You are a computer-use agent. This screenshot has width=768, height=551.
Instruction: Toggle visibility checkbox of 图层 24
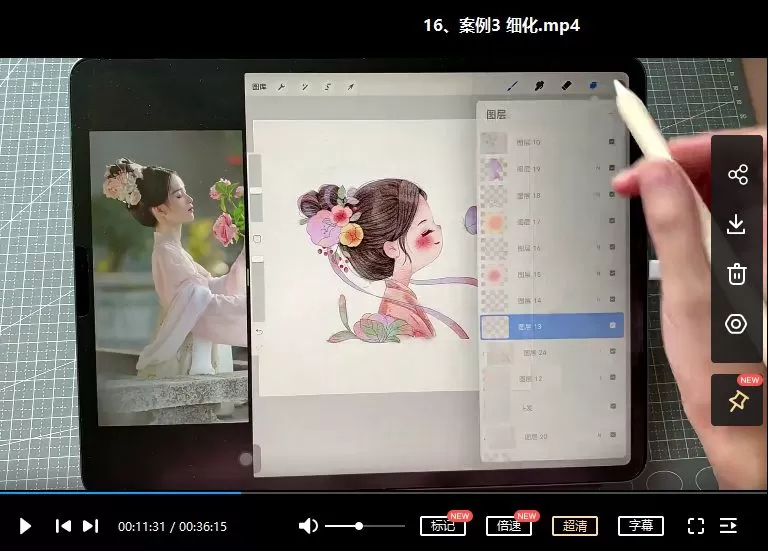click(x=612, y=352)
